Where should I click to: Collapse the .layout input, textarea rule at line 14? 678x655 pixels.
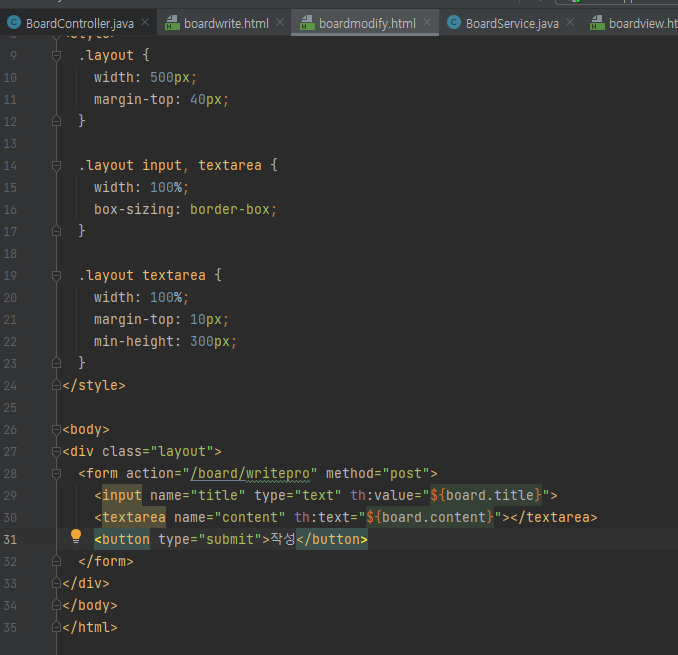56,165
